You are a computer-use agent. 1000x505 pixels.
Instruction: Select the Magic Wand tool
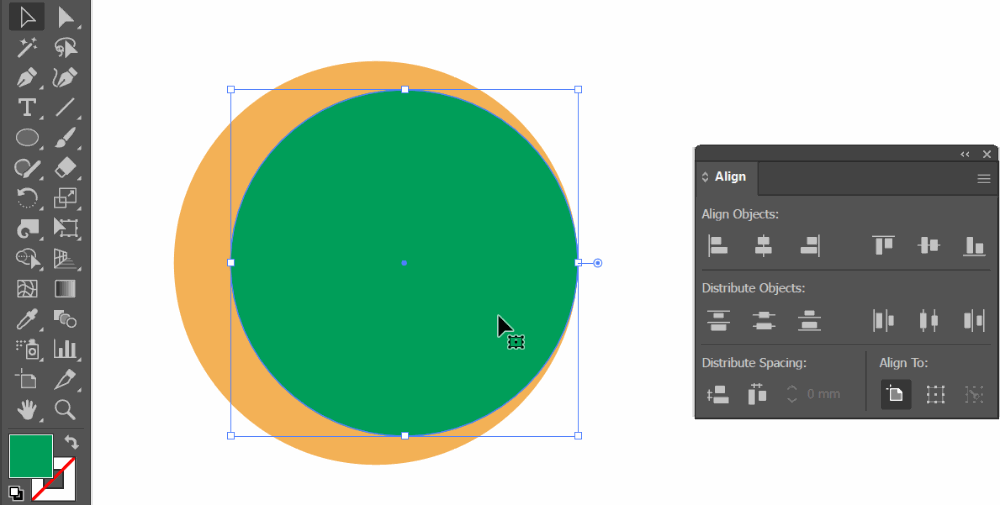point(27,48)
